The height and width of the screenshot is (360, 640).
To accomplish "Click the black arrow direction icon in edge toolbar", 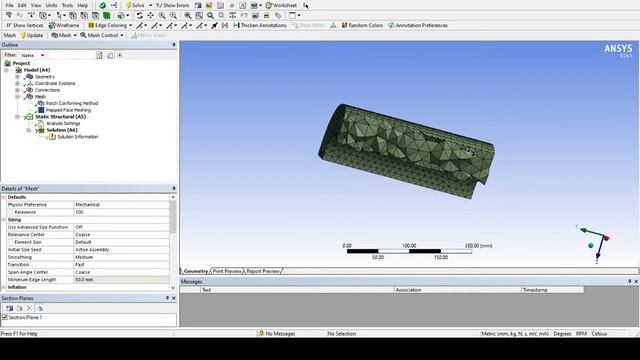I will pyautogui.click(x=214, y=25).
